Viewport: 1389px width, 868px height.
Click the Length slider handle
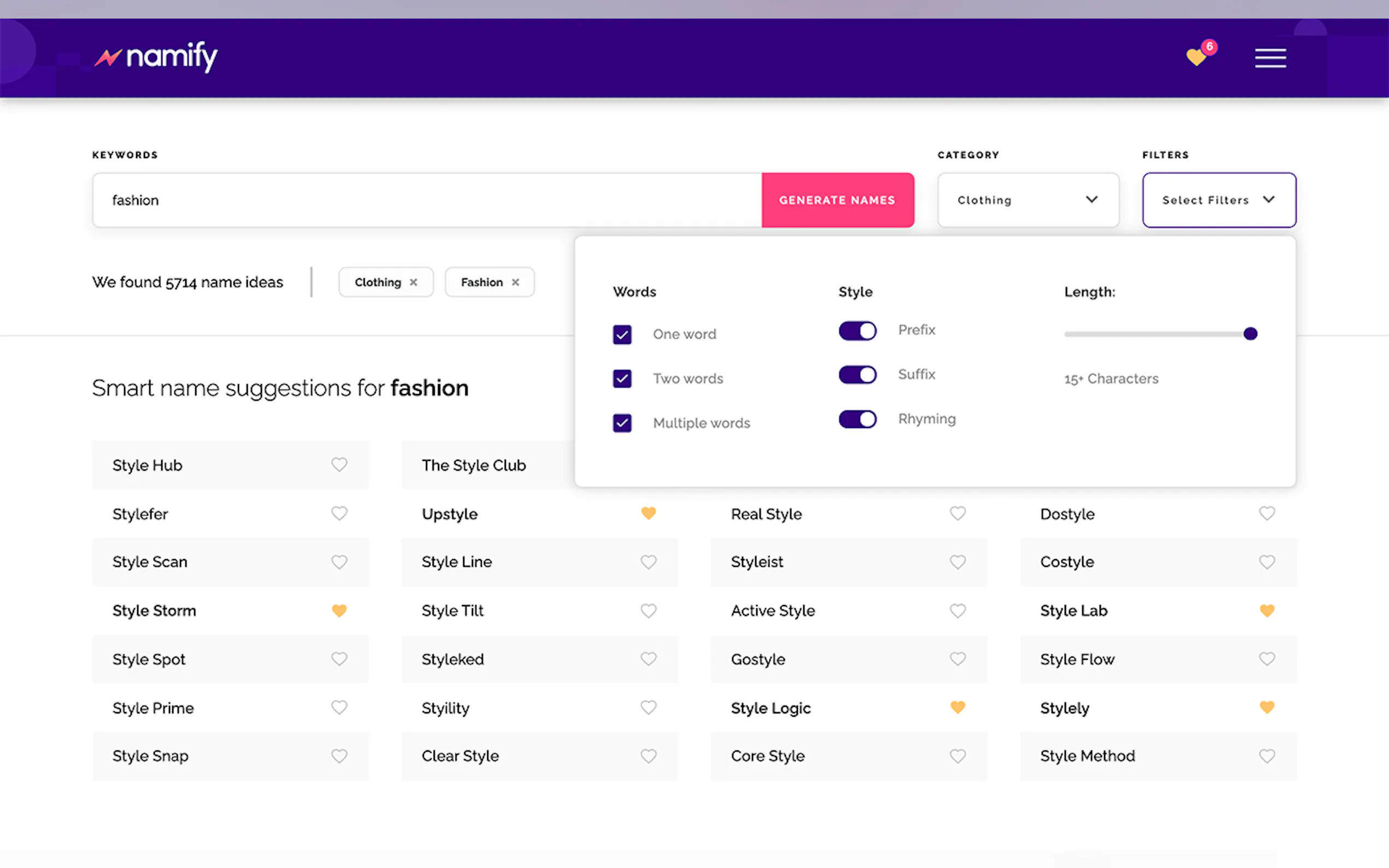click(x=1250, y=333)
